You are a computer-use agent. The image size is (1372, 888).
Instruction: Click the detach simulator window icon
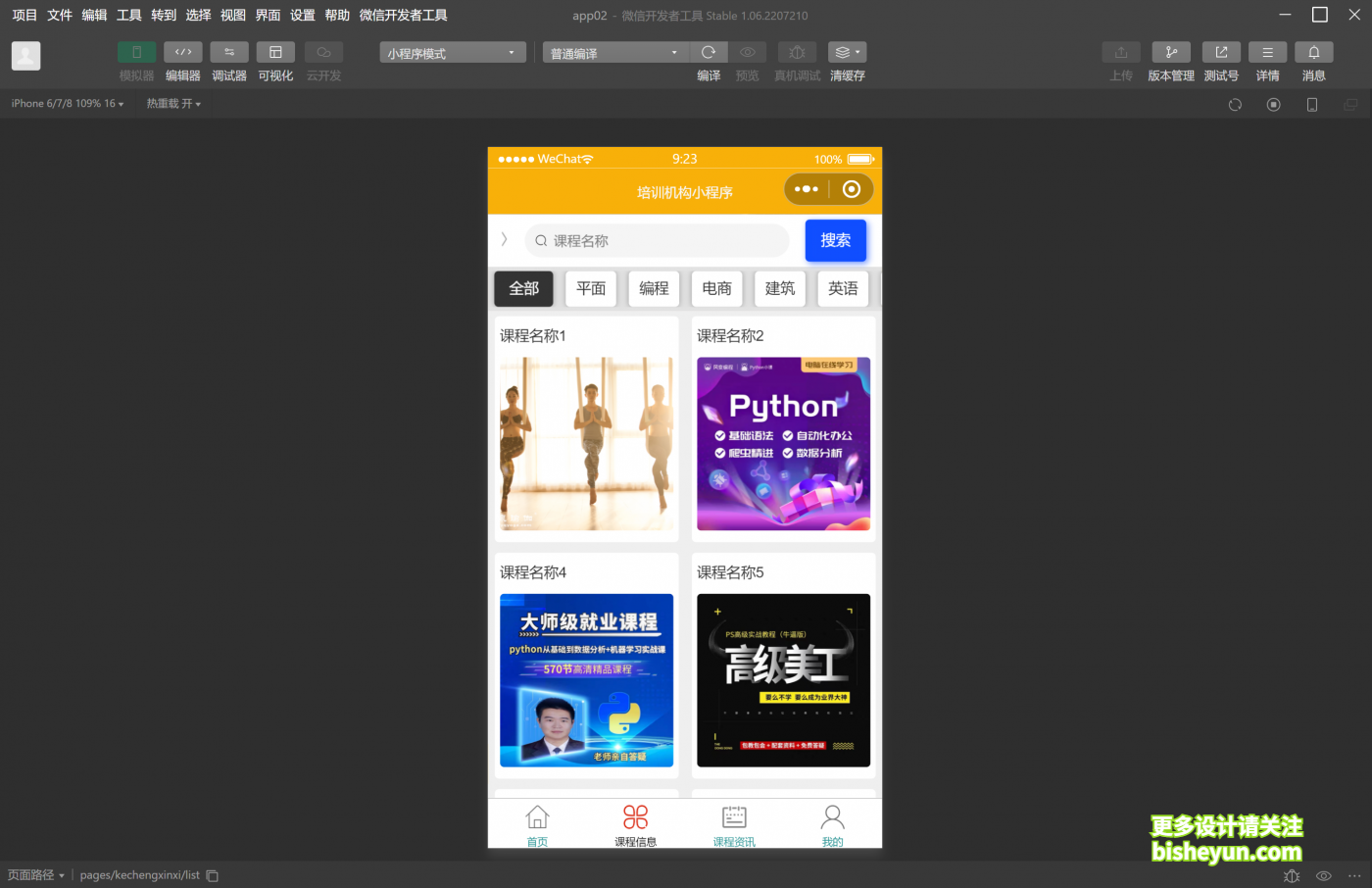[x=1350, y=104]
